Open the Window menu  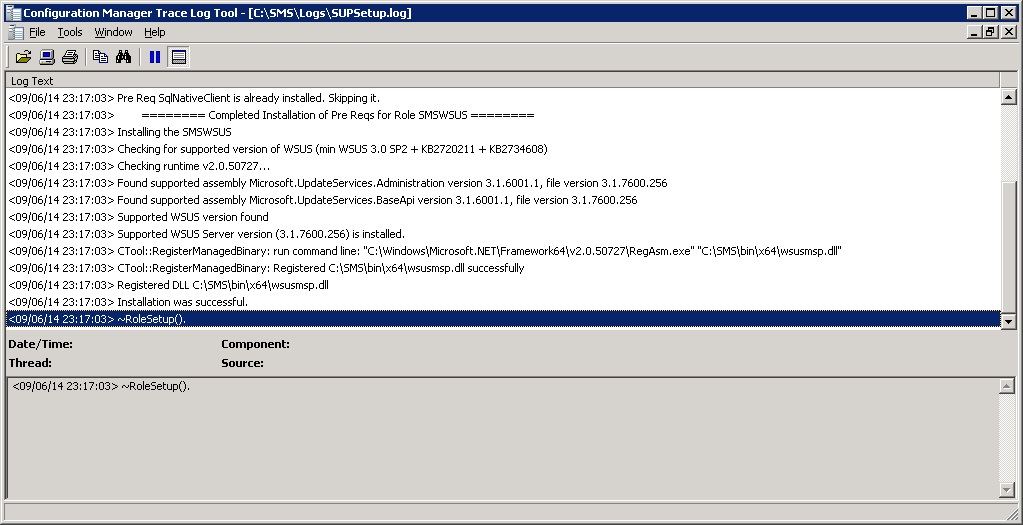click(113, 32)
